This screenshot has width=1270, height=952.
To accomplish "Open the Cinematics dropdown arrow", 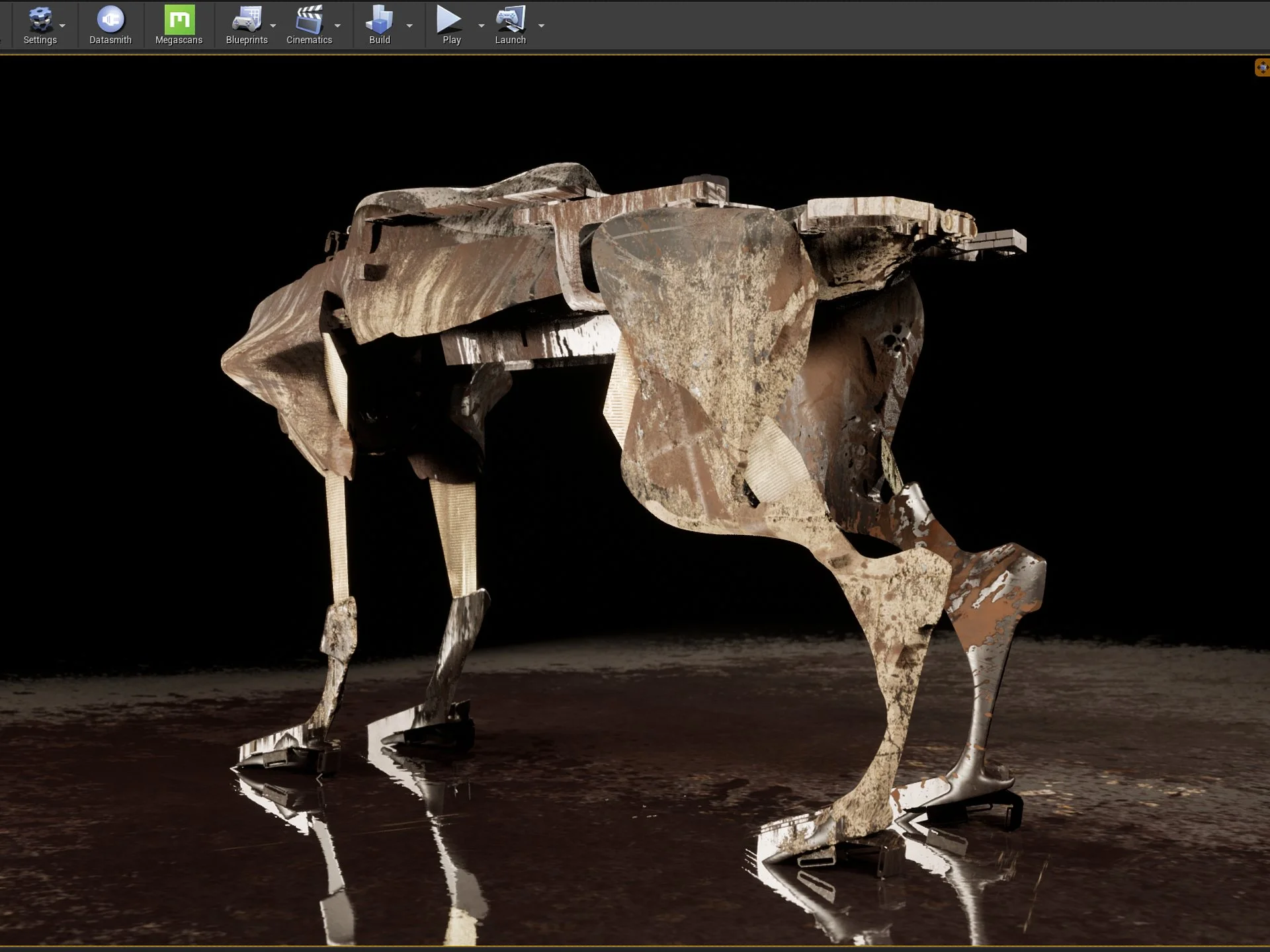I will point(338,26).
